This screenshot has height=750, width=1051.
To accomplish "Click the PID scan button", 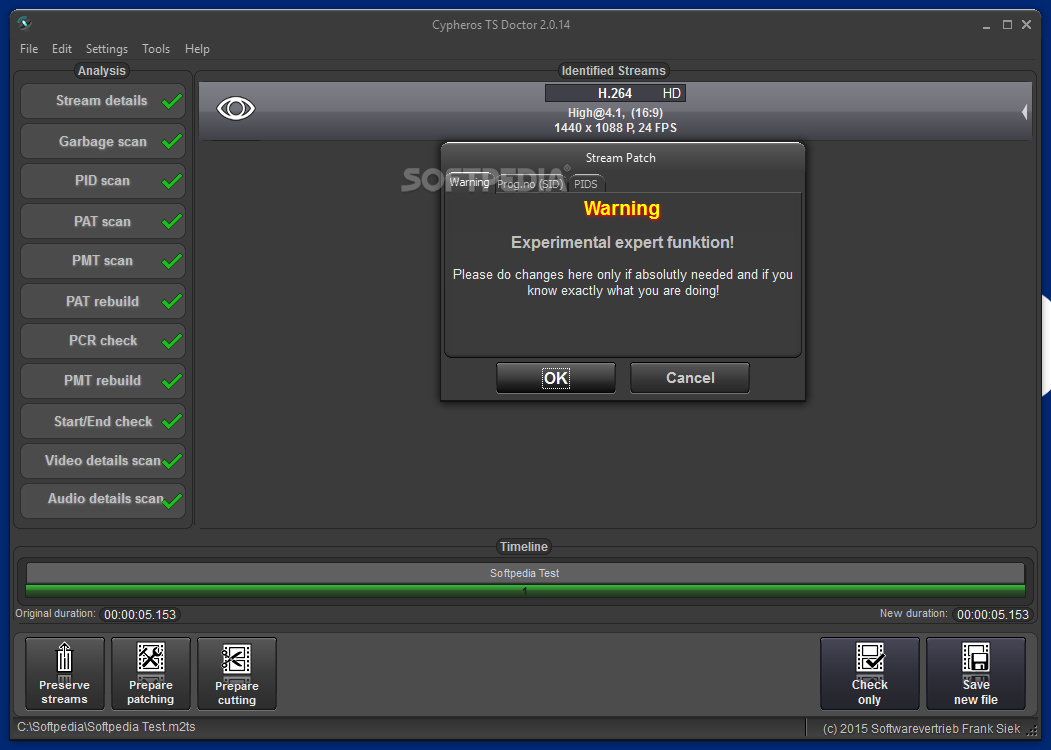I will pos(103,181).
